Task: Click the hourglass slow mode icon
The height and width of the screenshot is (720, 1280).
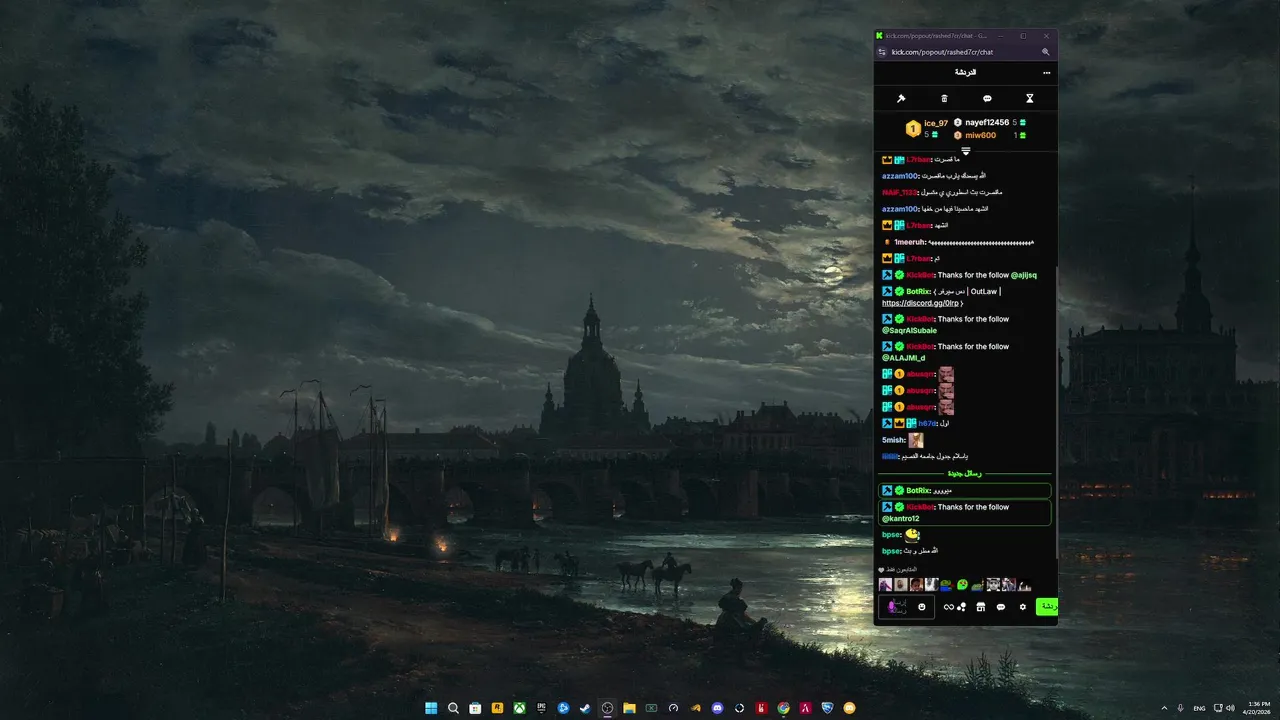Action: [1030, 99]
